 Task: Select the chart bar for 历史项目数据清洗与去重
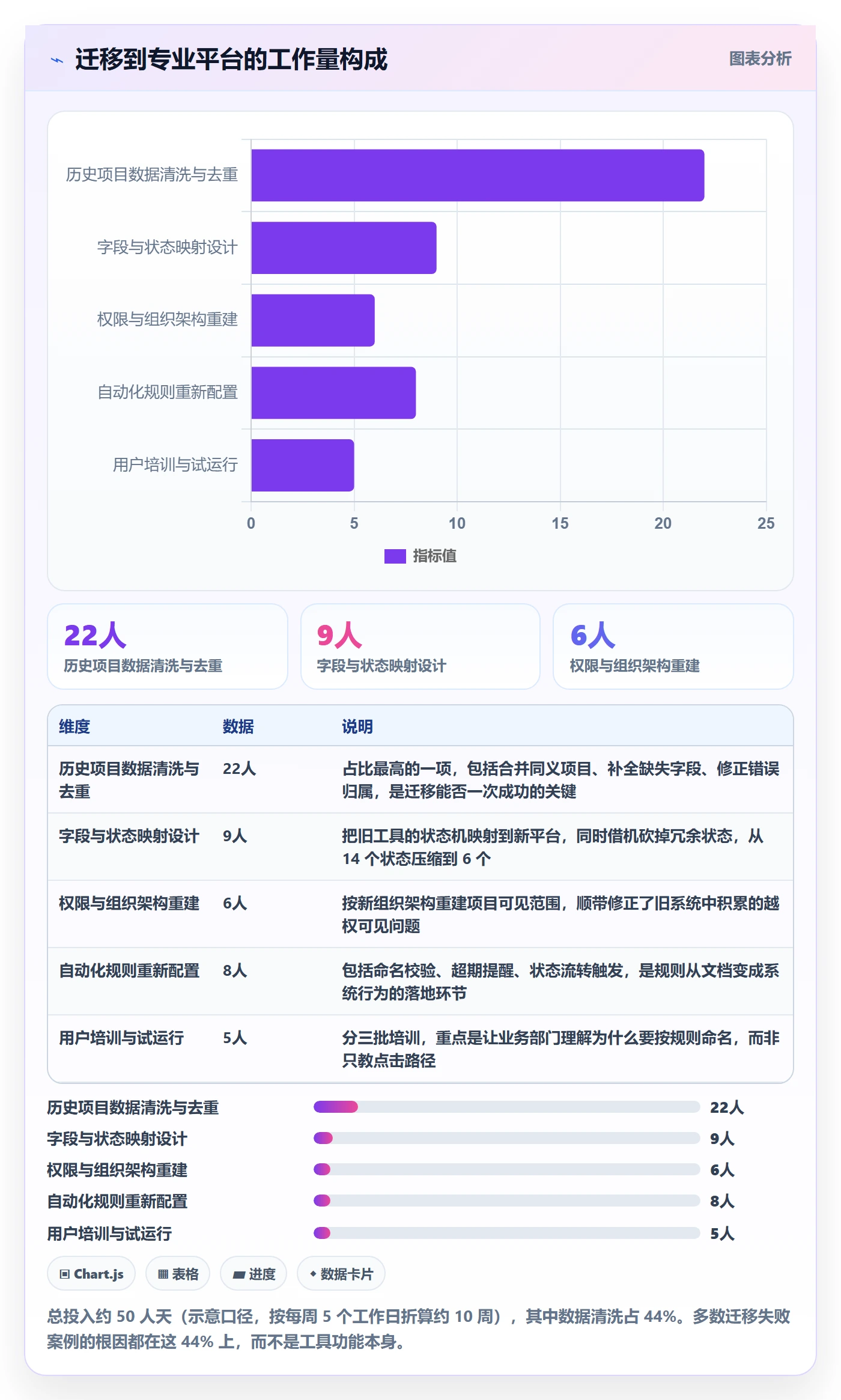pyautogui.click(x=478, y=175)
